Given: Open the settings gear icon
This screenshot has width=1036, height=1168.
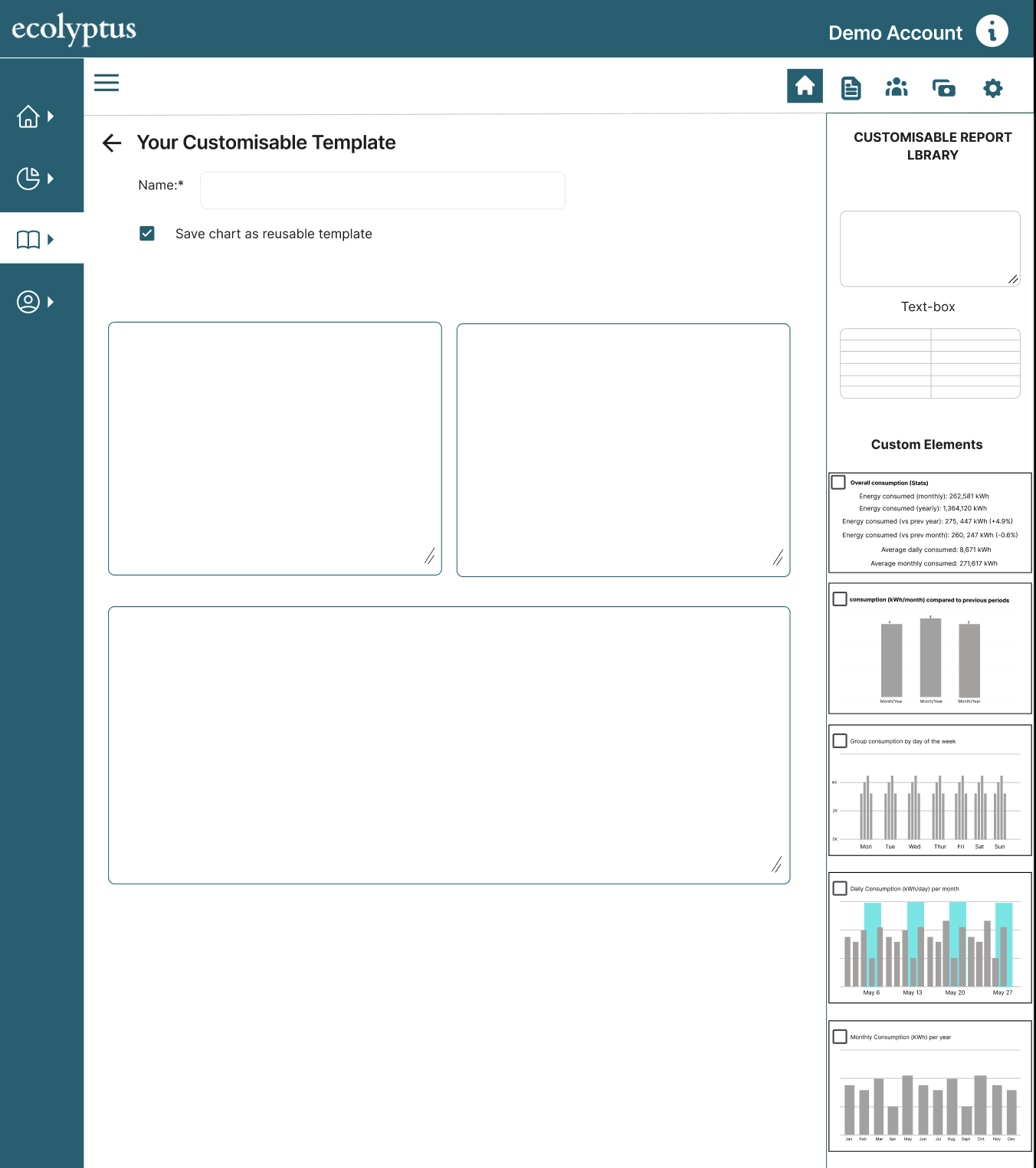Looking at the screenshot, I should pos(992,87).
